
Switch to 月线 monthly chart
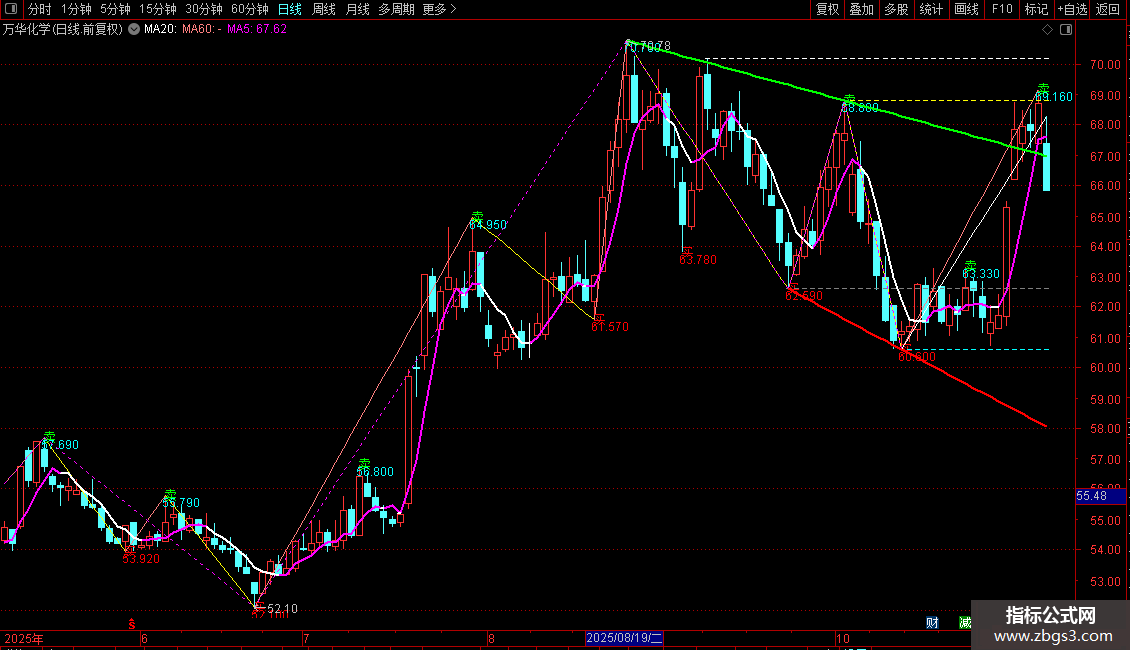pos(357,9)
